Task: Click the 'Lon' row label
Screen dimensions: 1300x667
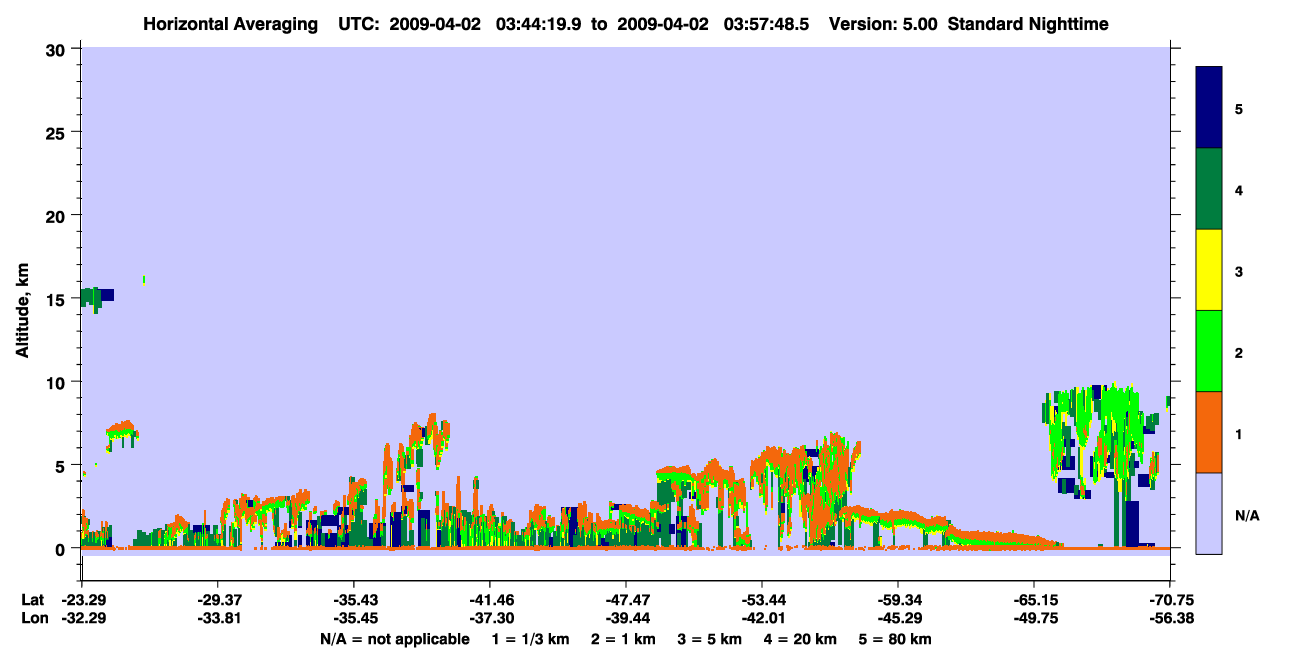Action: [33, 618]
